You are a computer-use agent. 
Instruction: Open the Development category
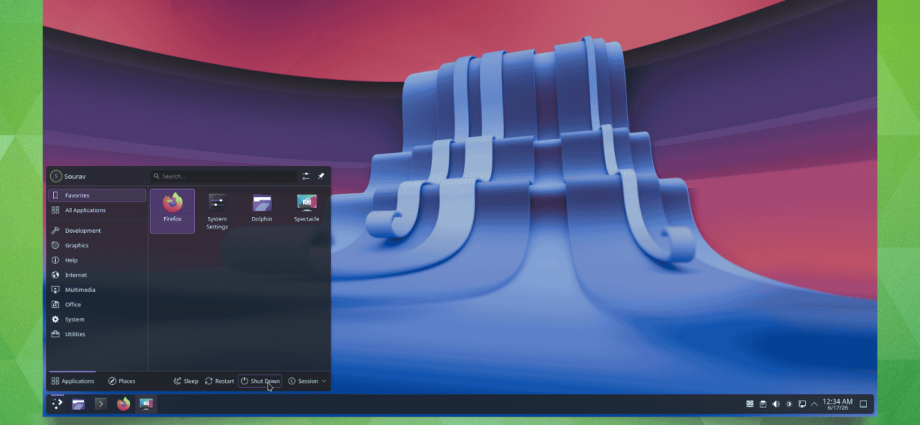97,231
